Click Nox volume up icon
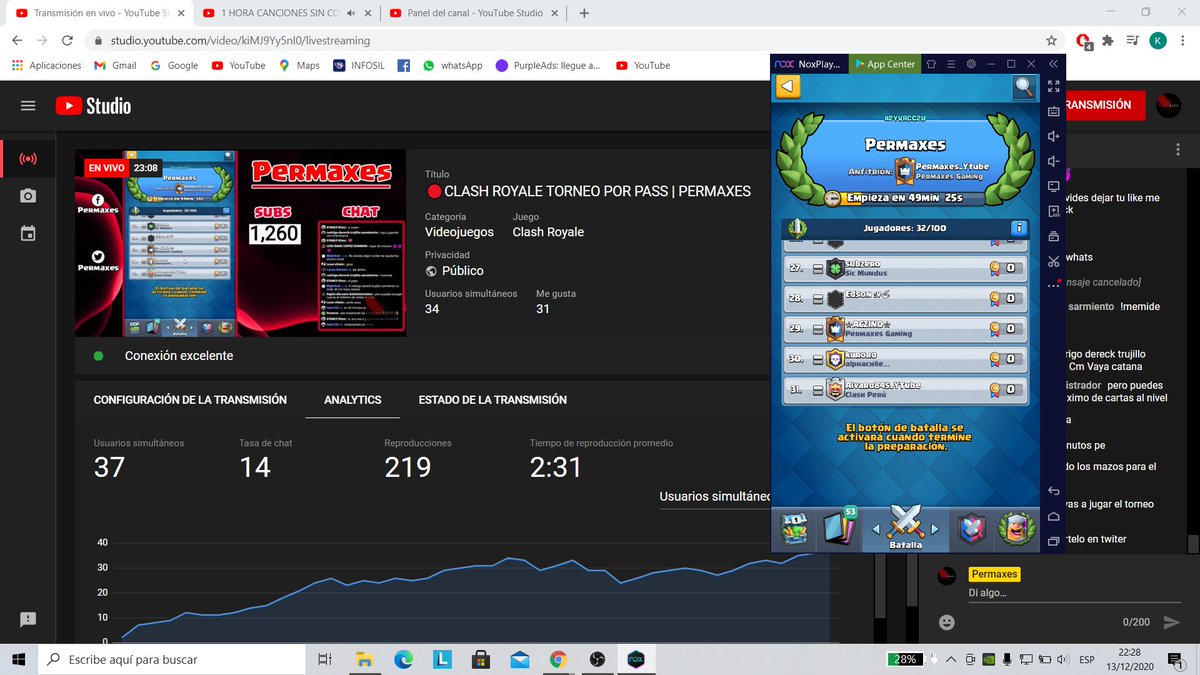Viewport: 1200px width, 675px height. pos(1053,136)
